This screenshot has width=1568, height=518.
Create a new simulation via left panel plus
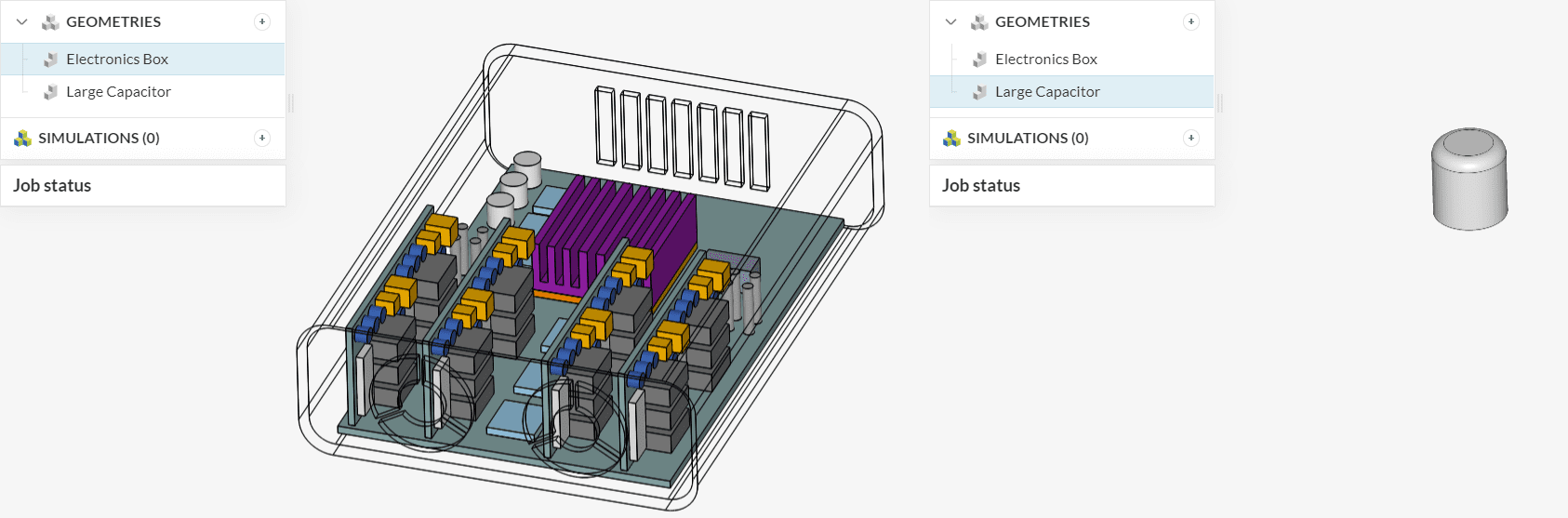(262, 138)
